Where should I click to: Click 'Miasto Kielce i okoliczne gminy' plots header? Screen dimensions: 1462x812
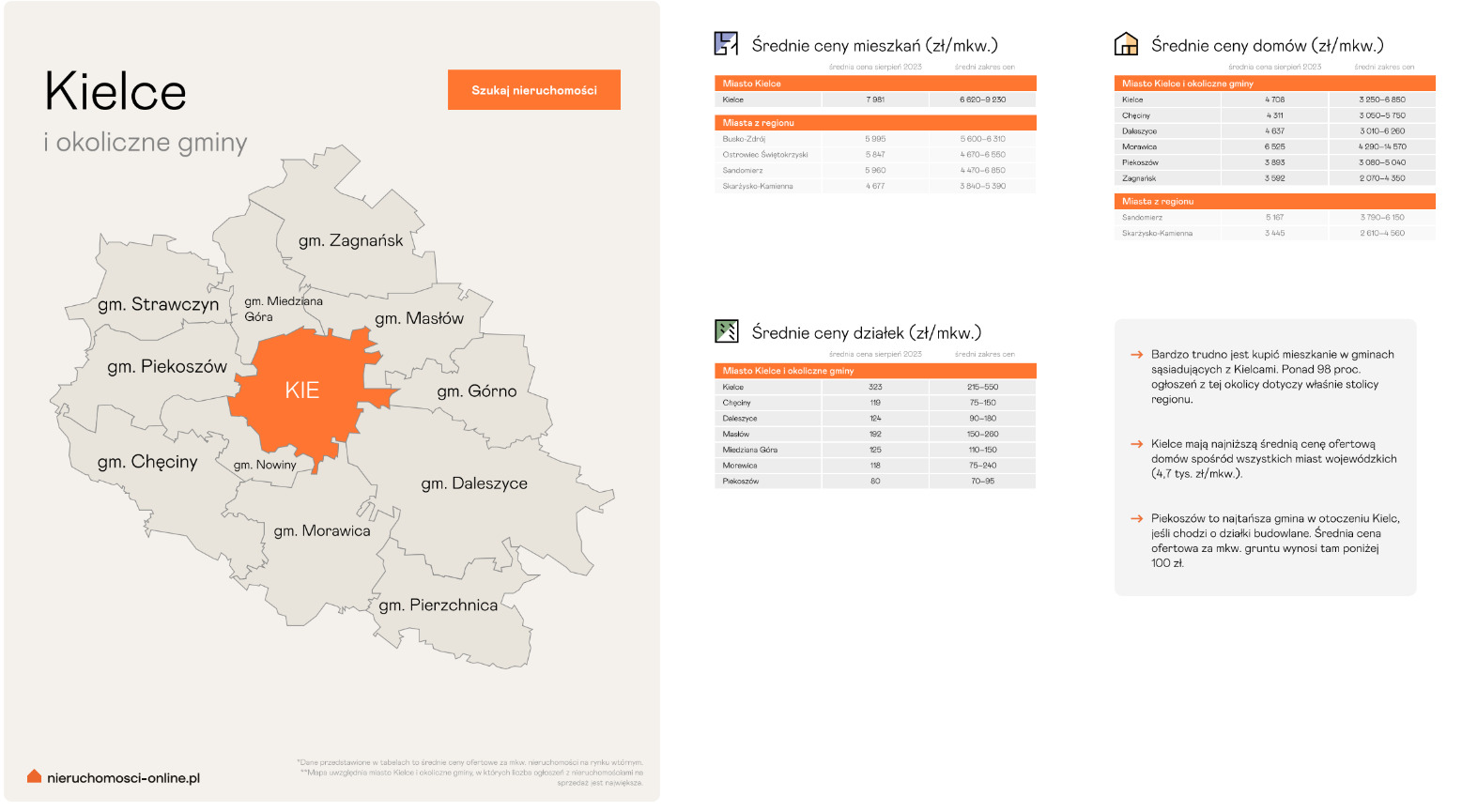click(874, 371)
